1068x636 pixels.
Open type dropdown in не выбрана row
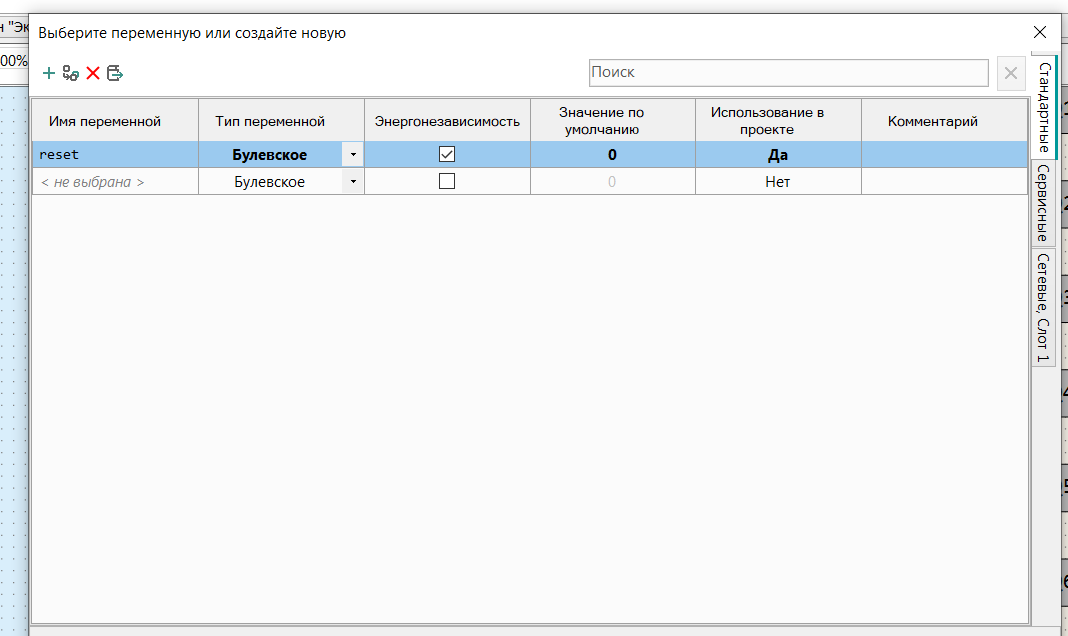353,182
